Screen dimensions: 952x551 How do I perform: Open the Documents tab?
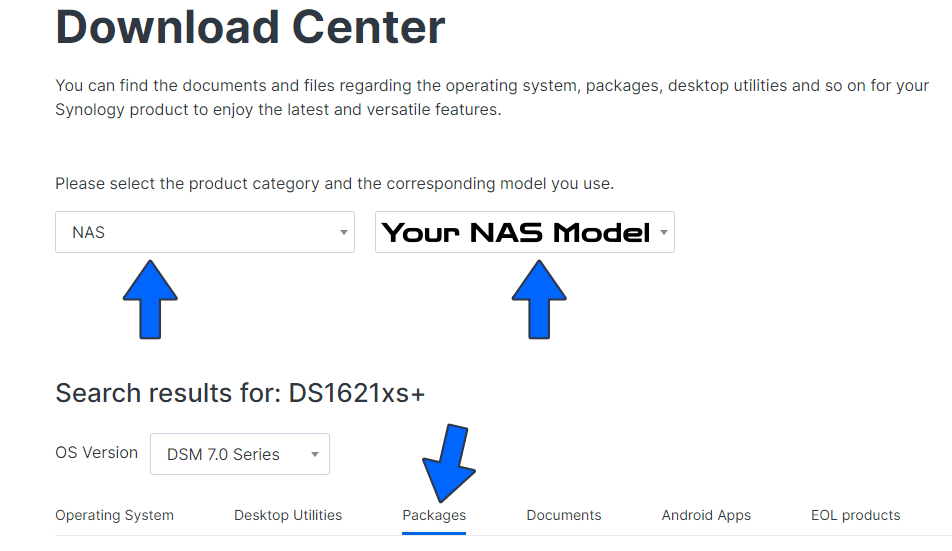[x=563, y=515]
